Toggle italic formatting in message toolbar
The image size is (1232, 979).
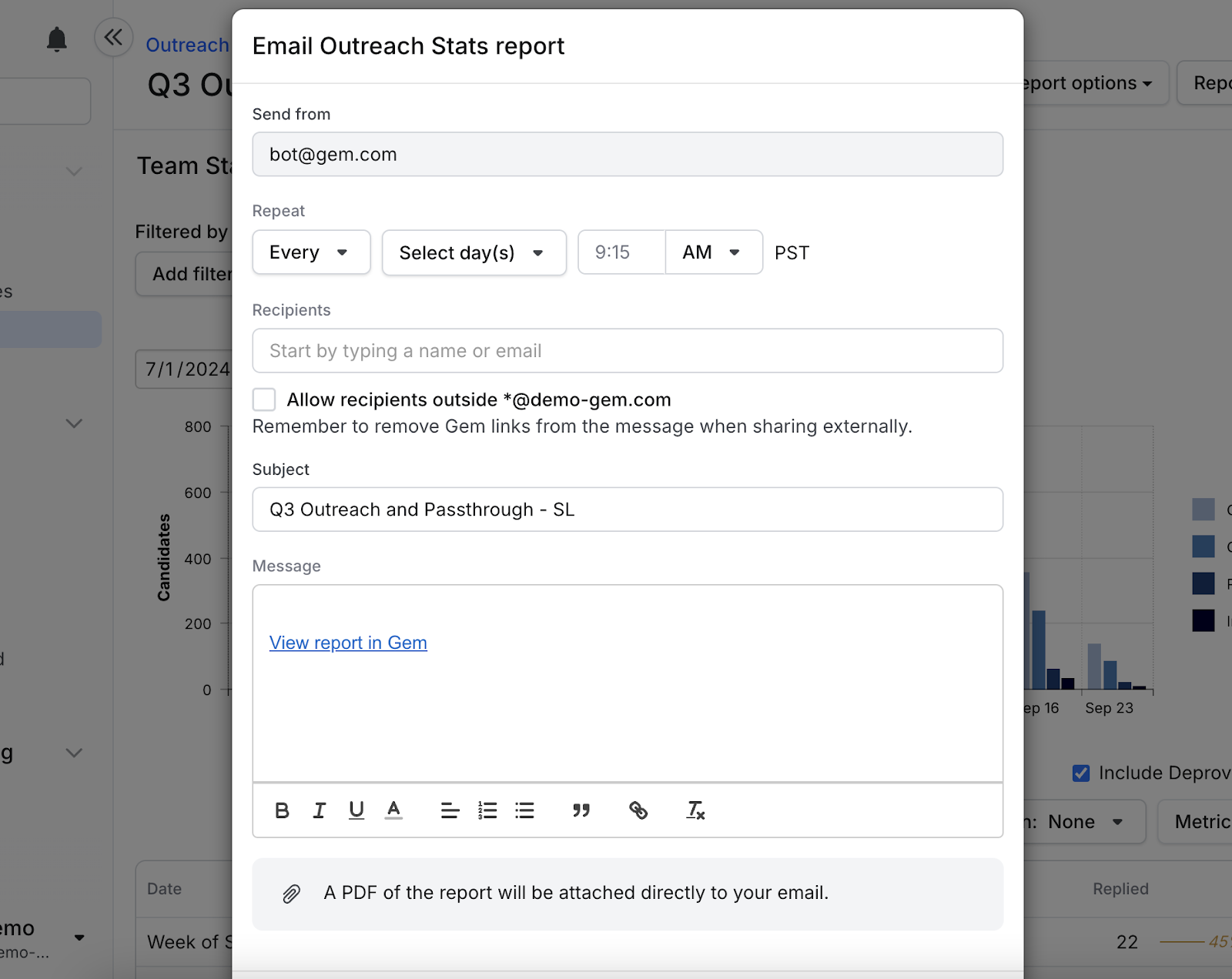click(x=319, y=810)
